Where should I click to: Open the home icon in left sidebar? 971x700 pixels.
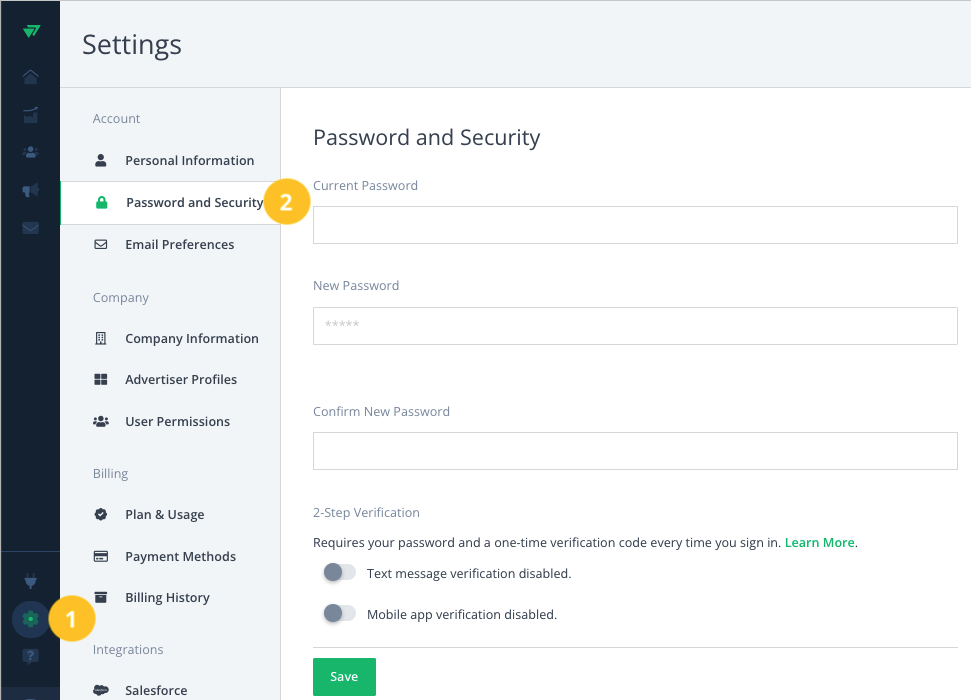coord(30,77)
